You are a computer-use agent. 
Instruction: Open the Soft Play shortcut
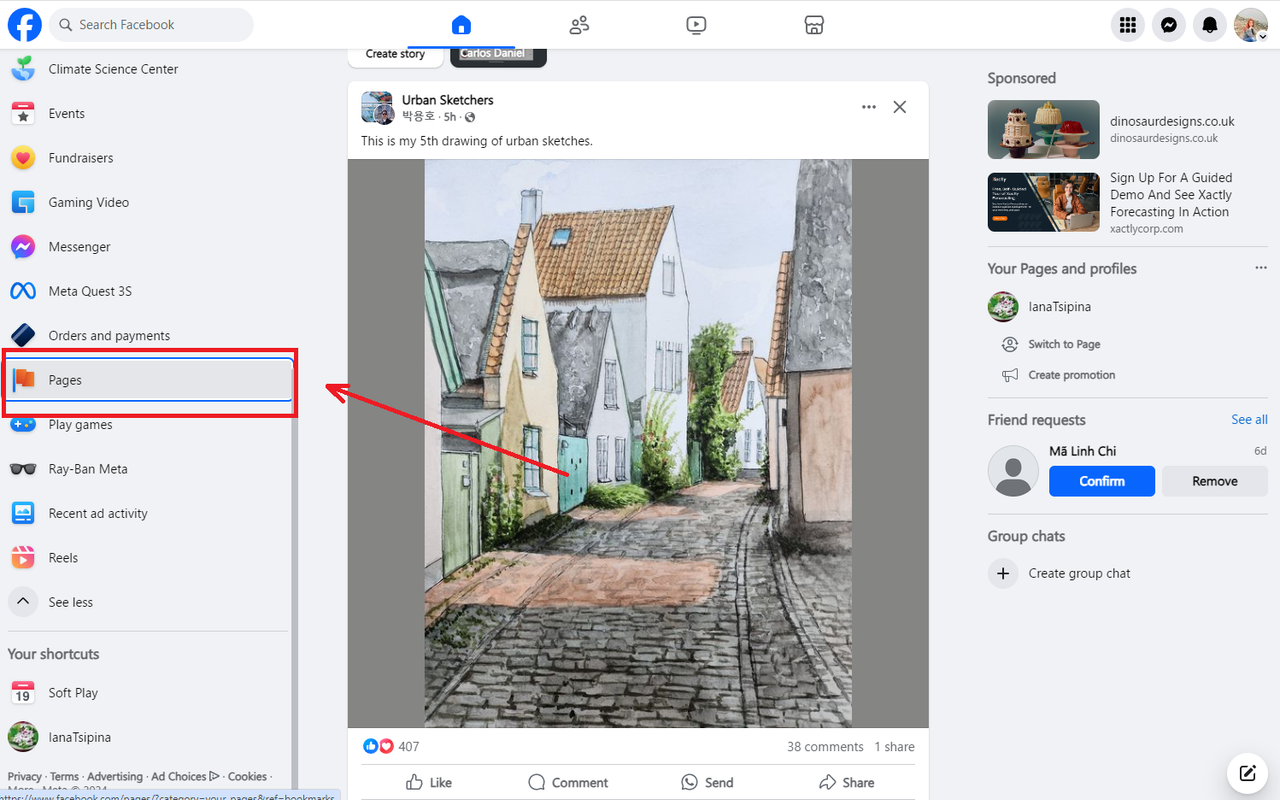tap(148, 693)
